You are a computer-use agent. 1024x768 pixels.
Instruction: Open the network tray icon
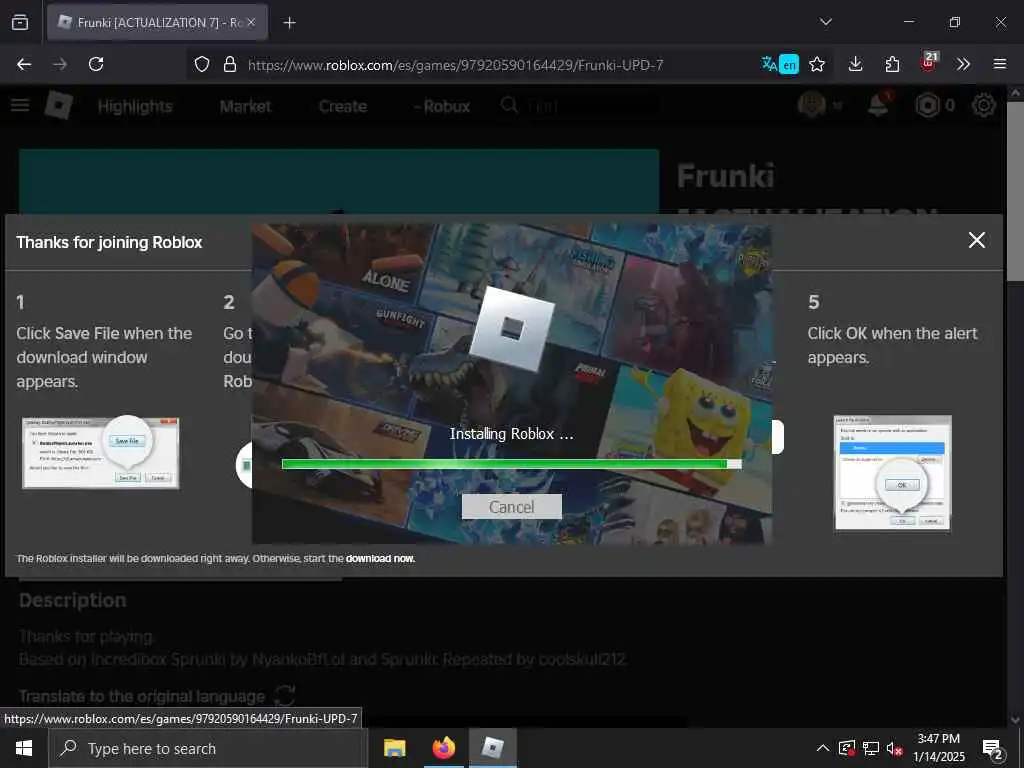tap(871, 748)
